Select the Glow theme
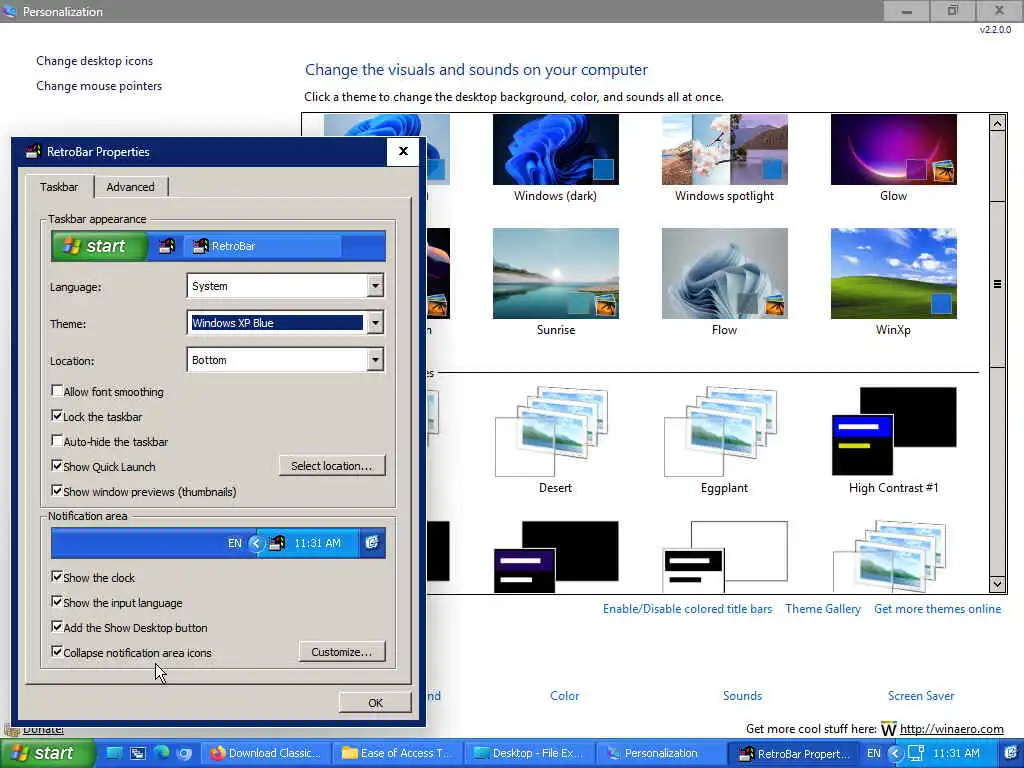 click(893, 159)
